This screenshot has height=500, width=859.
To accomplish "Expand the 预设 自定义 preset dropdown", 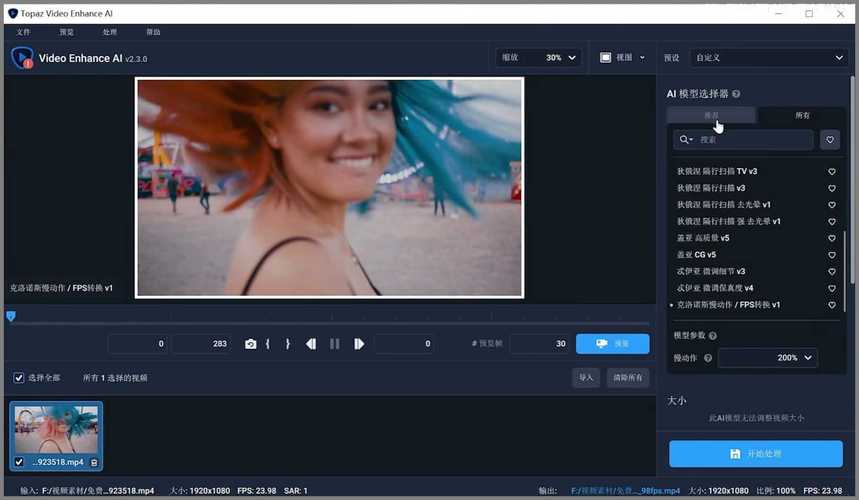I will [768, 58].
